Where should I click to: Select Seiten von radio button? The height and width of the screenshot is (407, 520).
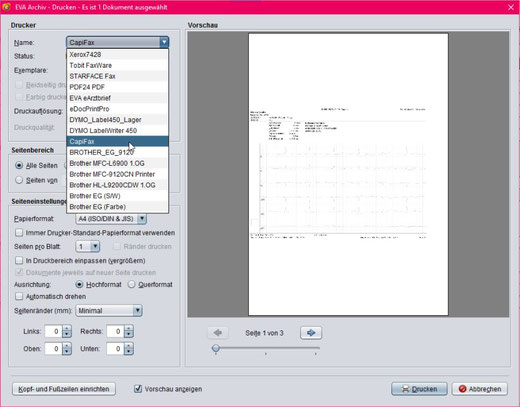(x=19, y=180)
